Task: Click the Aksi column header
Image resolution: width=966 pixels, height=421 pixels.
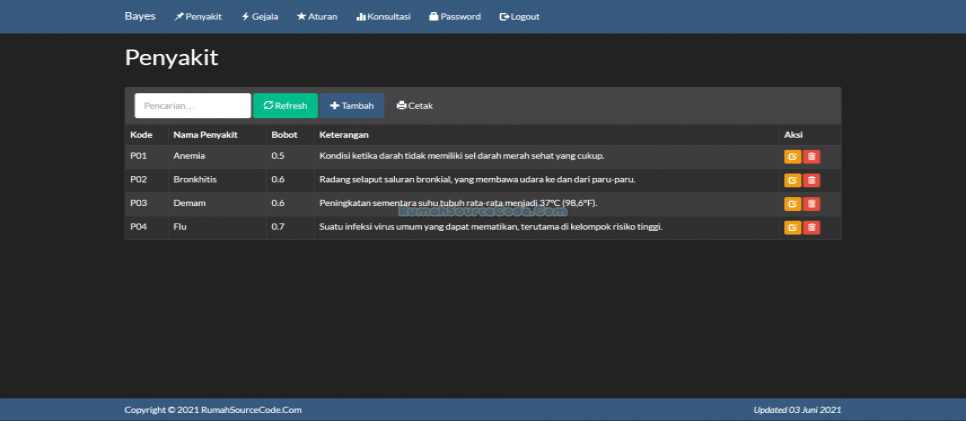Action: coord(793,134)
